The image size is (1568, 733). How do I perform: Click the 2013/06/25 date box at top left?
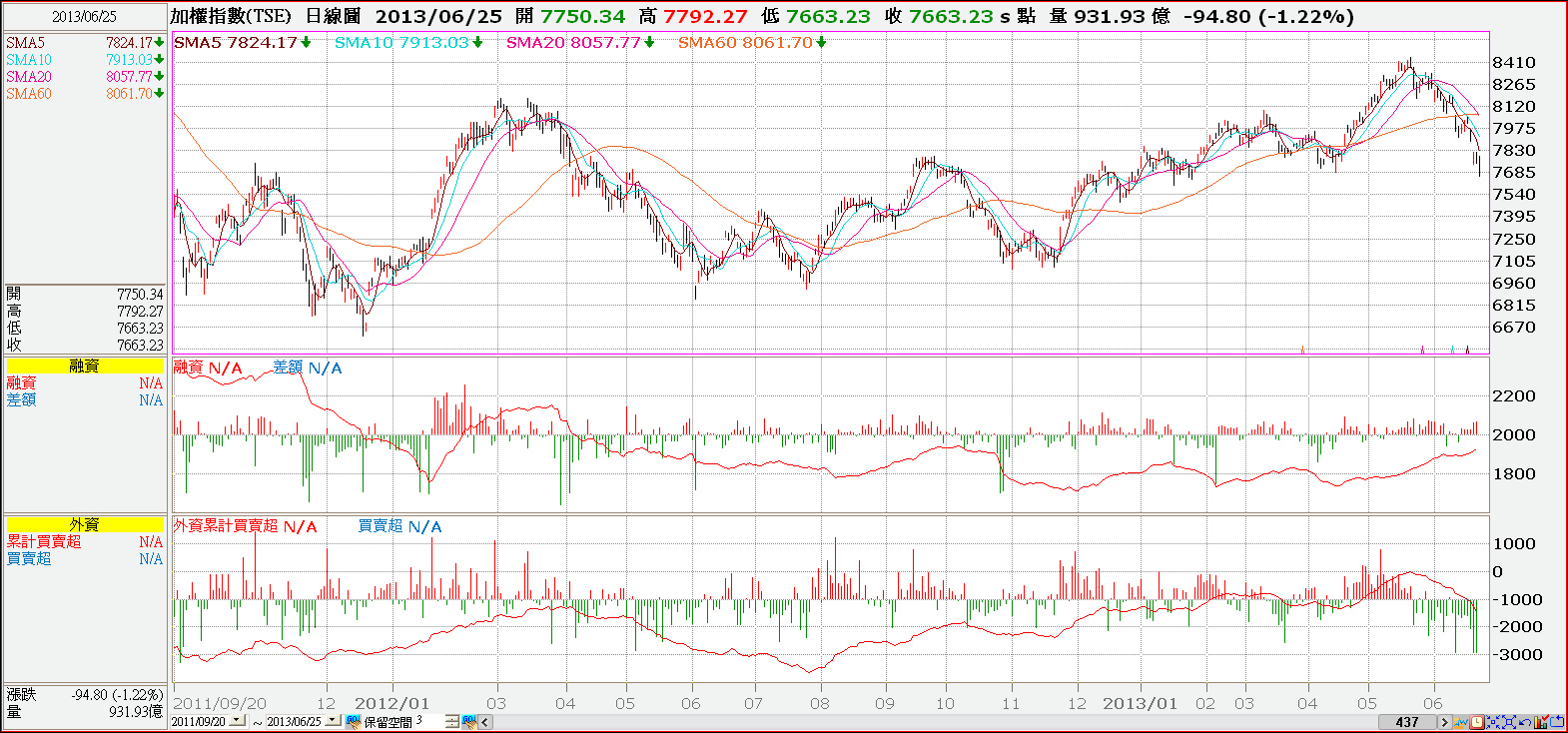click(85, 17)
